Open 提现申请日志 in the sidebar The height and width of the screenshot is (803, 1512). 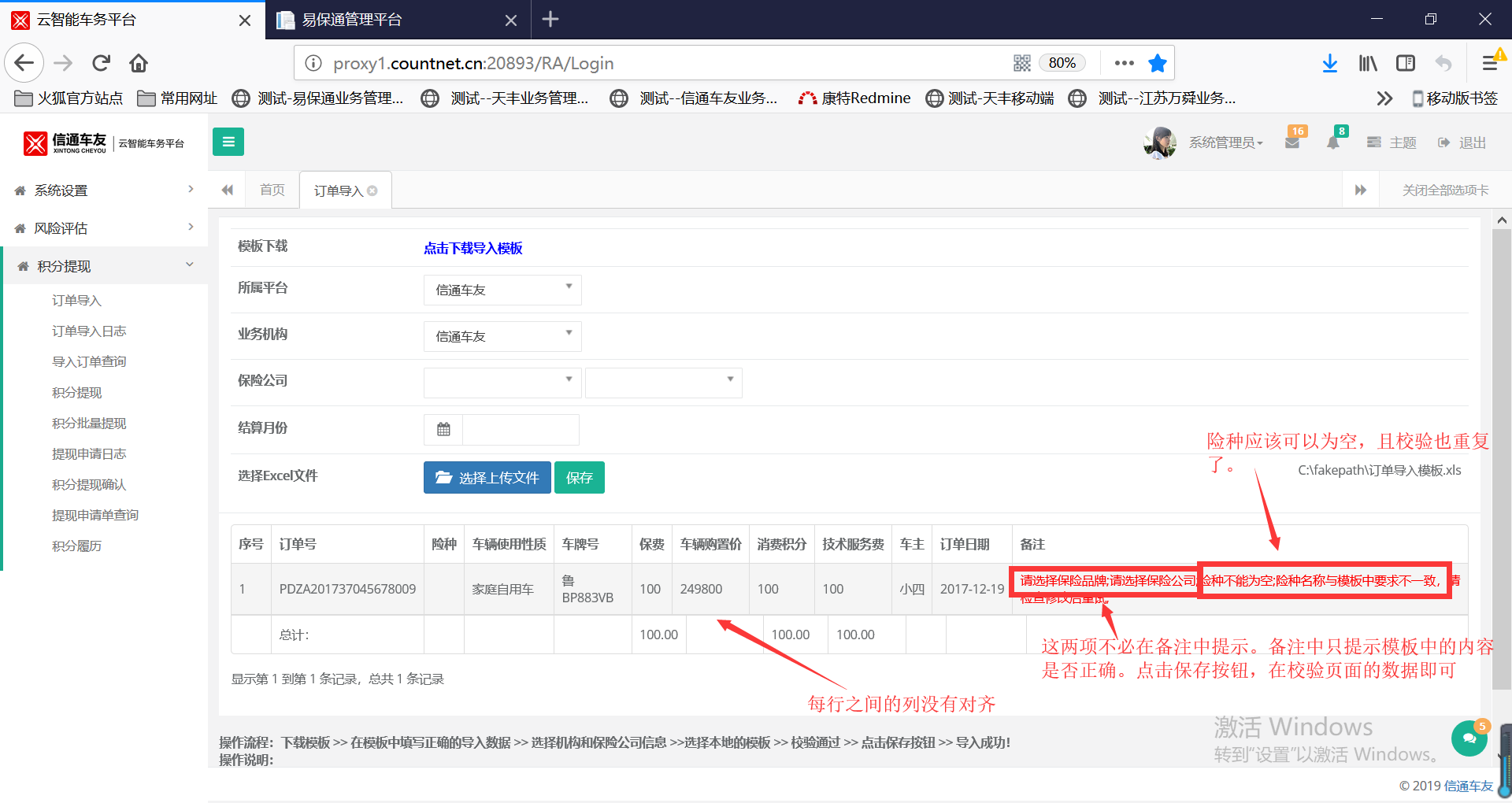(x=89, y=454)
